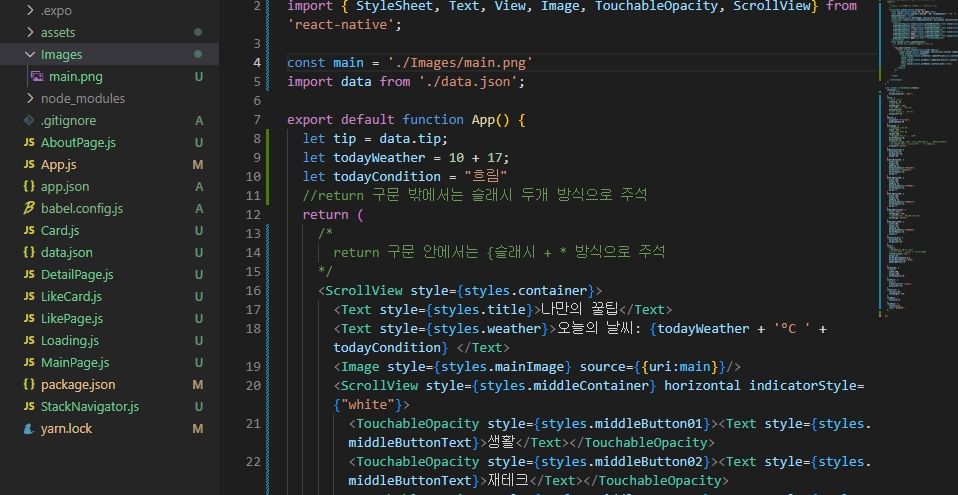This screenshot has width=958, height=495.
Task: Open yarn.lock from the file tree
Action: coord(67,428)
